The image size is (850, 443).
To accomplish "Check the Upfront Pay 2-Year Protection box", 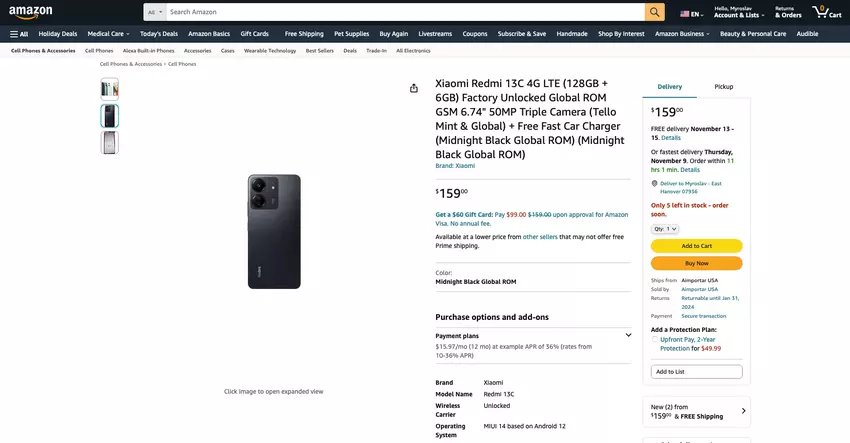I will pos(655,339).
